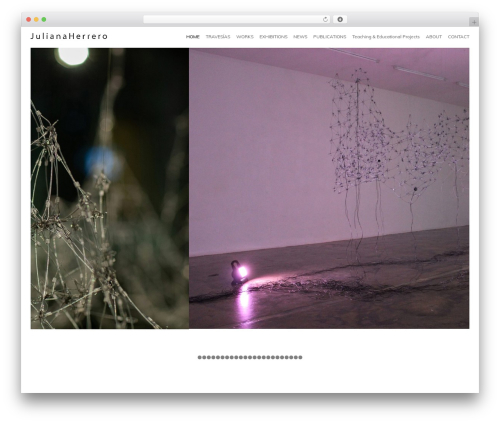
Task: Click the purple gallery installation slide image
Action: click(x=329, y=188)
